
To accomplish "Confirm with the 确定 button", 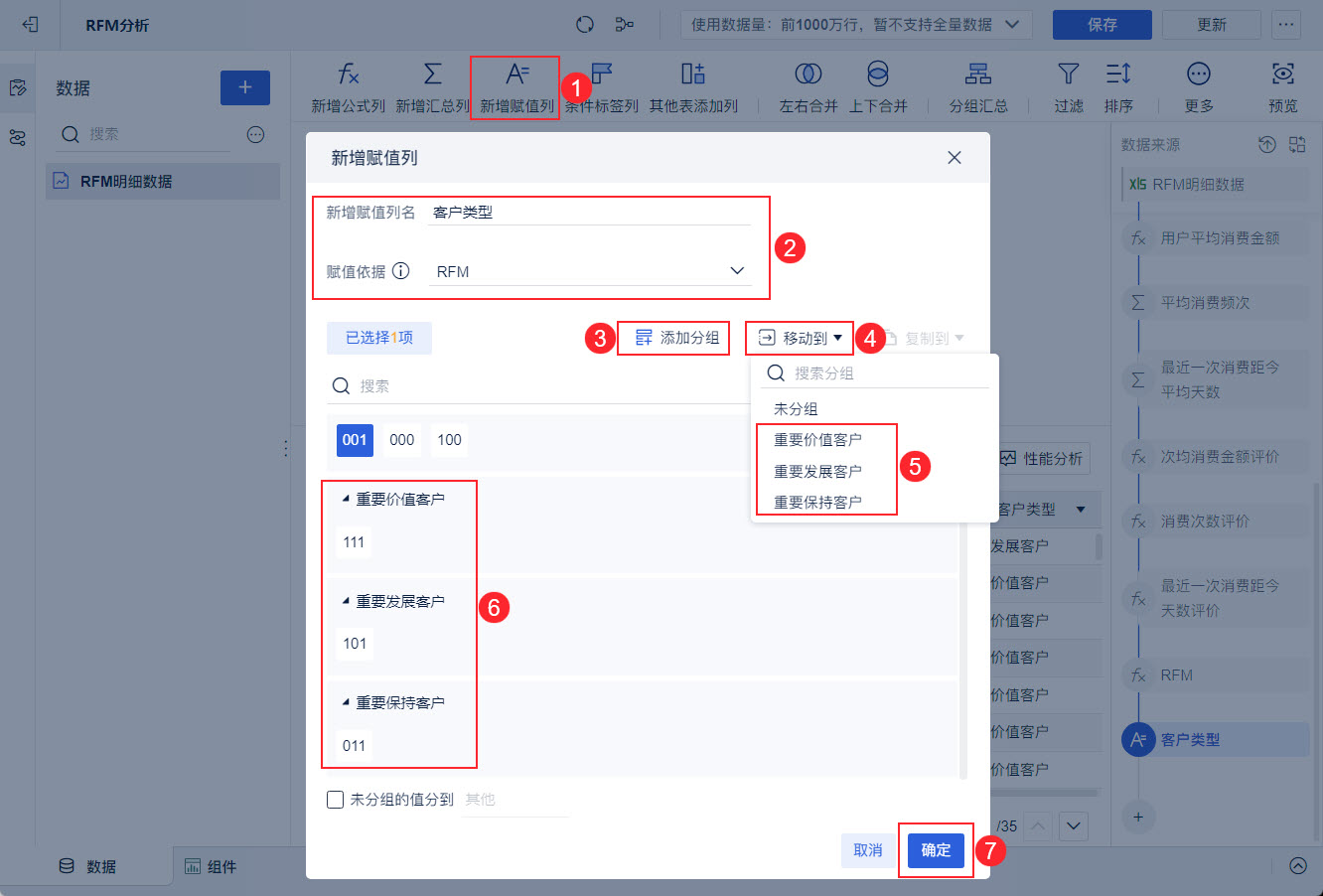I will click(936, 850).
